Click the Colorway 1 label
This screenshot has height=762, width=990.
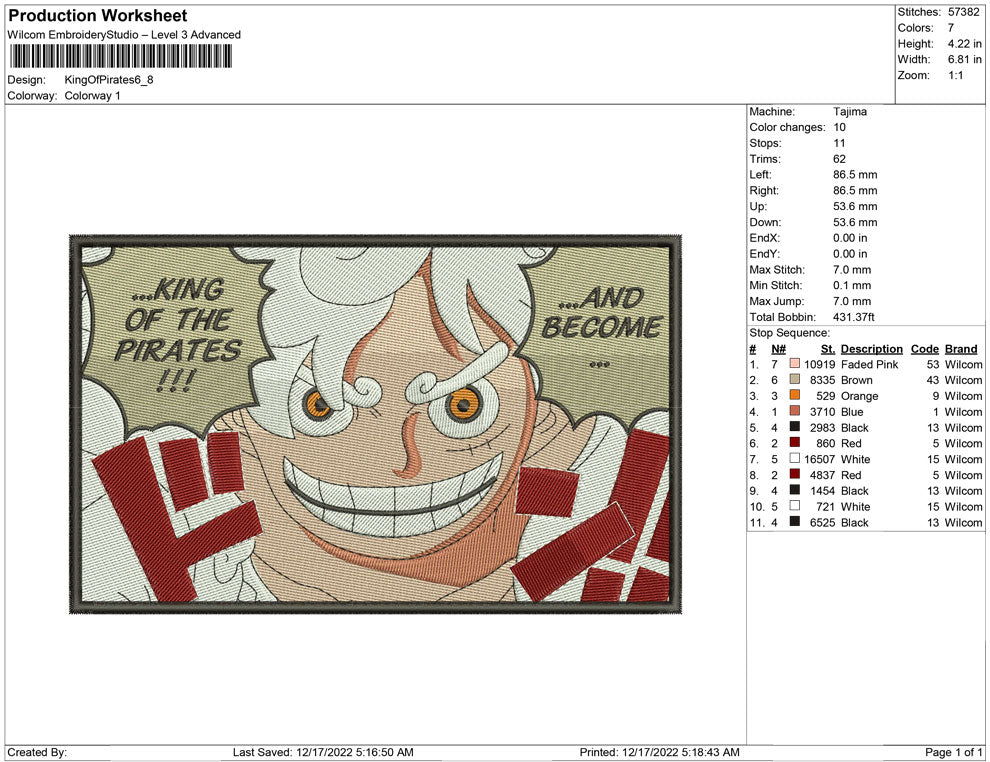[94, 96]
